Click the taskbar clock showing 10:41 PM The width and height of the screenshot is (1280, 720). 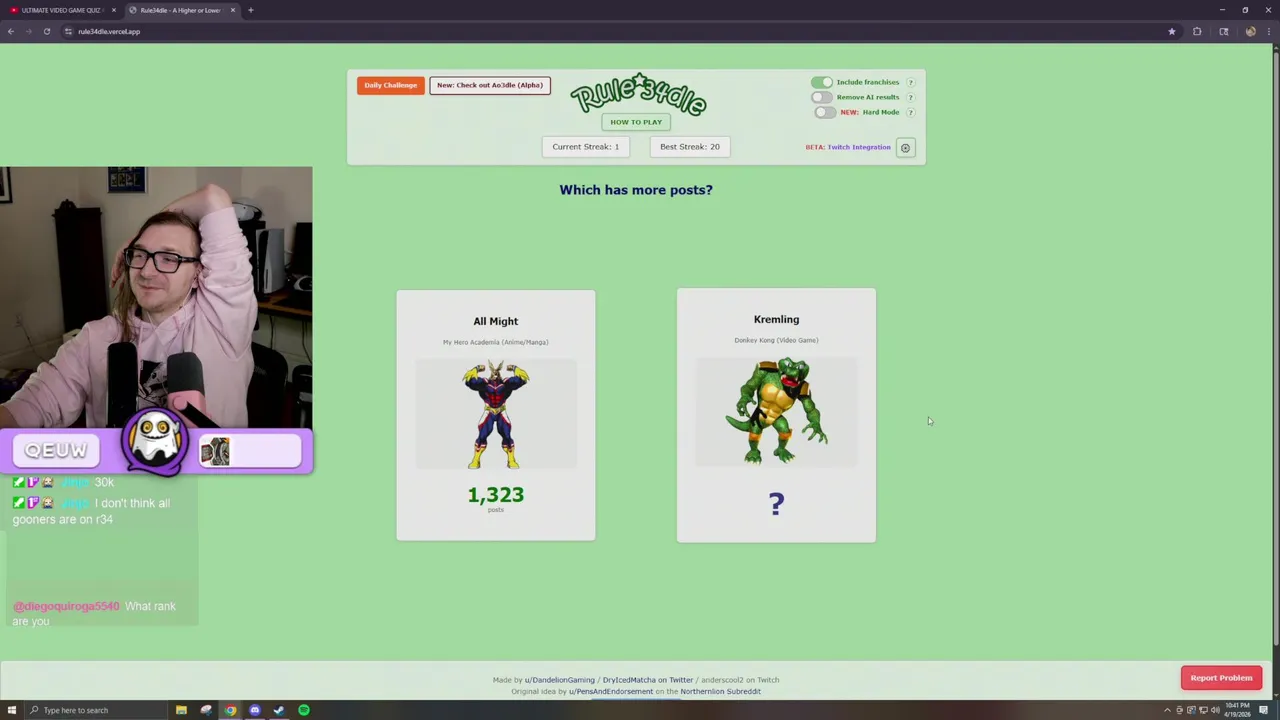(x=1238, y=710)
